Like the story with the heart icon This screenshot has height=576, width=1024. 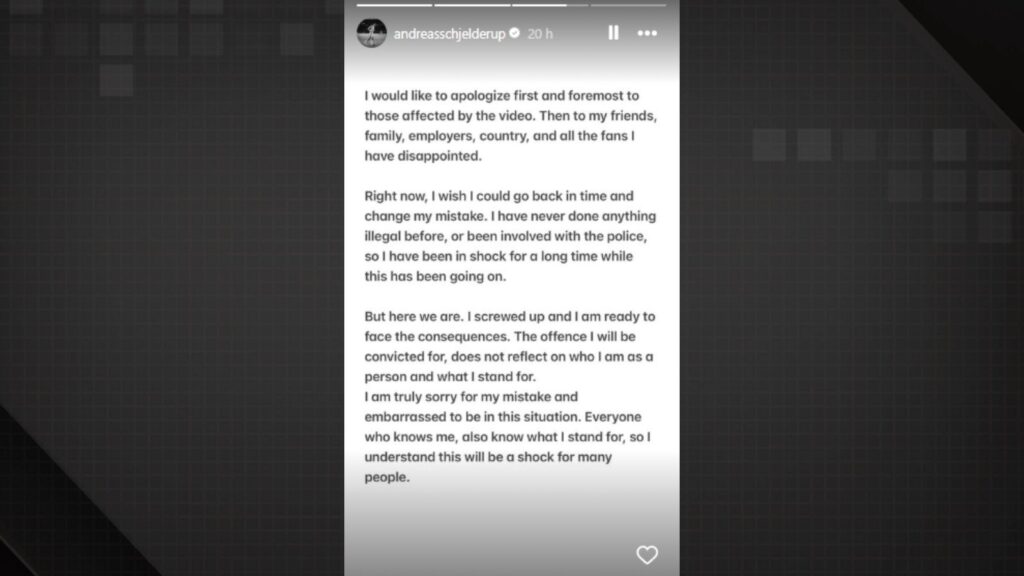point(647,554)
